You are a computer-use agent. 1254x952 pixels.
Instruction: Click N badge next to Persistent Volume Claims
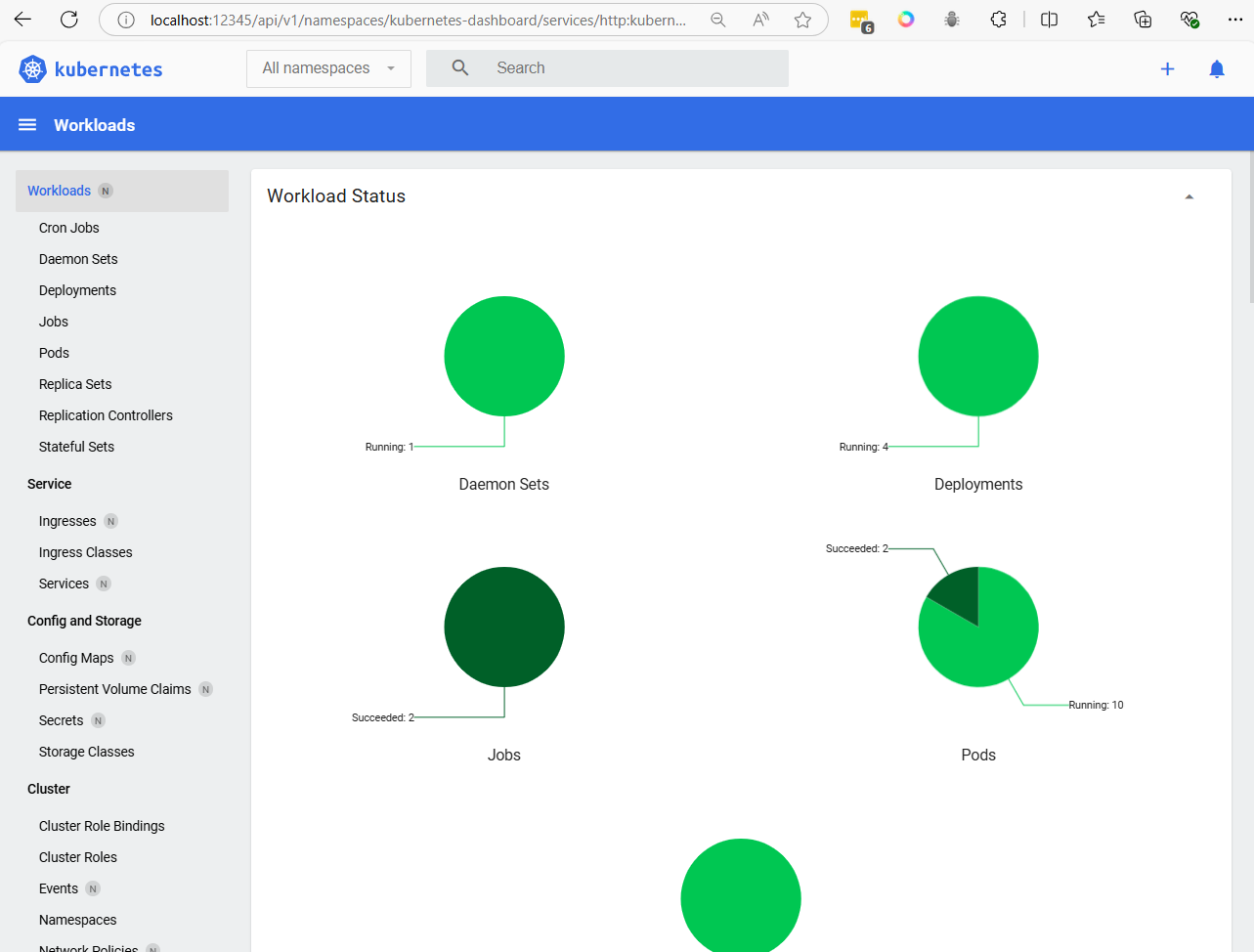tap(206, 689)
